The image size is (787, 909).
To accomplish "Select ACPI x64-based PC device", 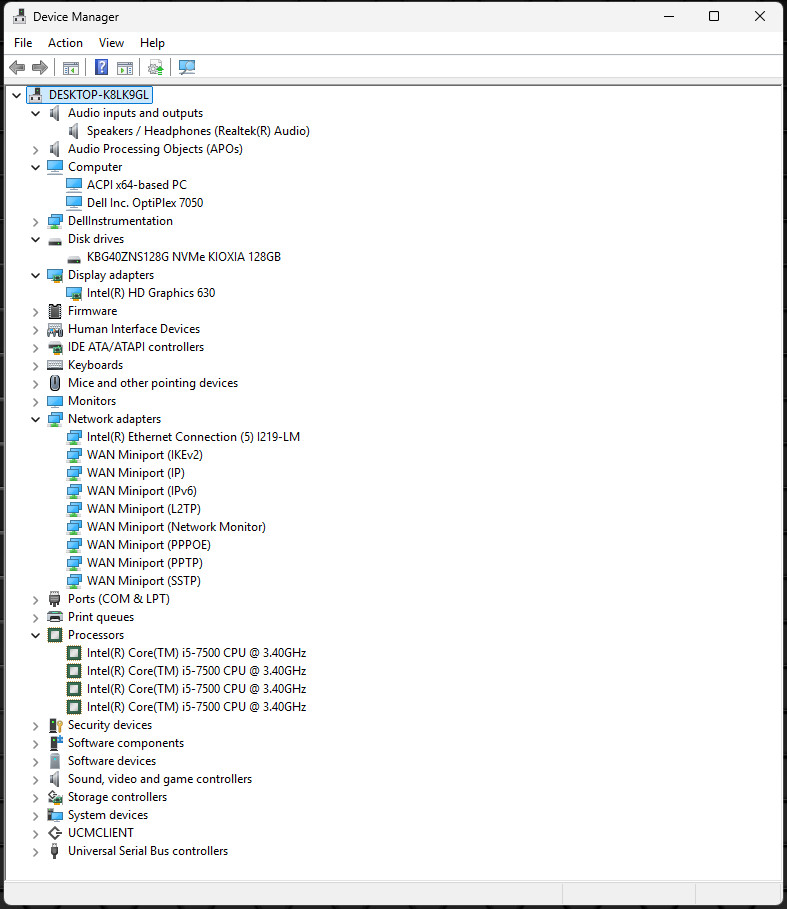I will [137, 185].
